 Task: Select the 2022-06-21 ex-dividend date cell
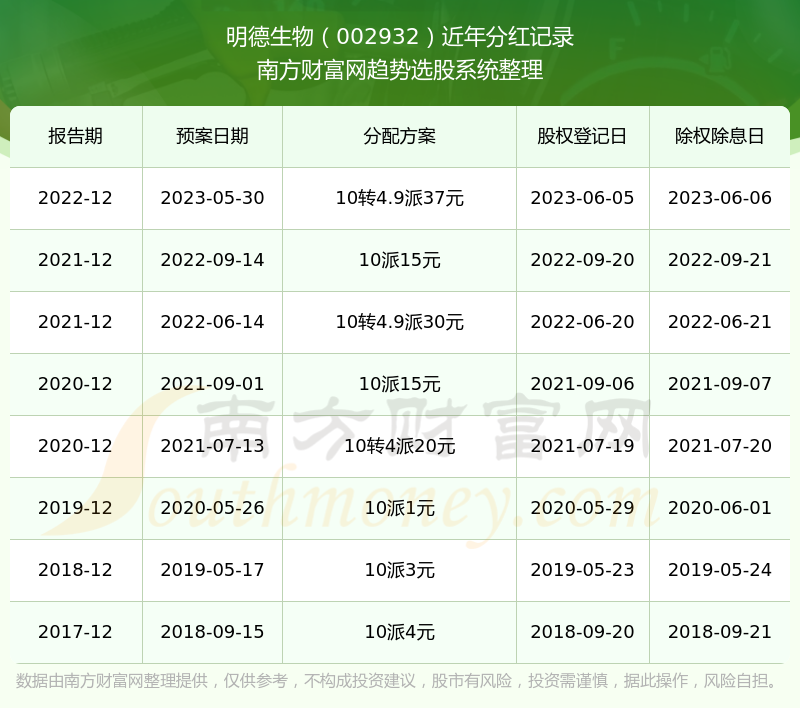pos(719,322)
